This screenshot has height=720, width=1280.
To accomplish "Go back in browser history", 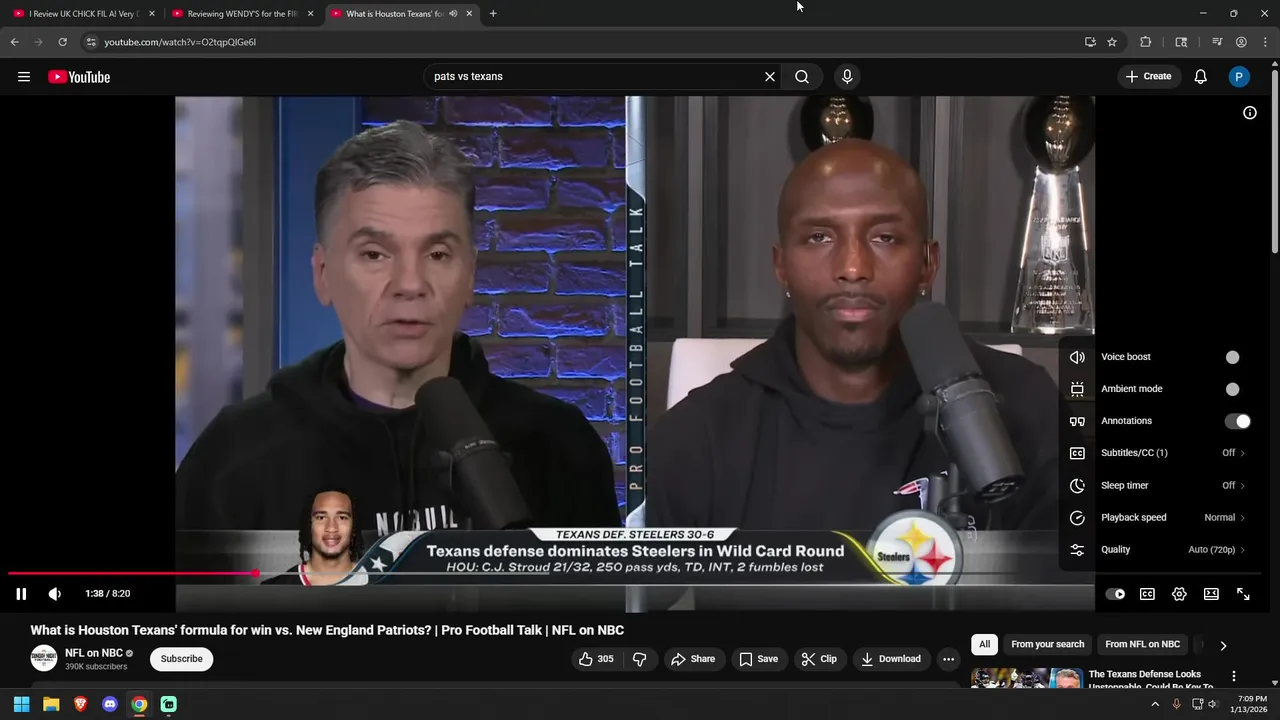I will [14, 42].
